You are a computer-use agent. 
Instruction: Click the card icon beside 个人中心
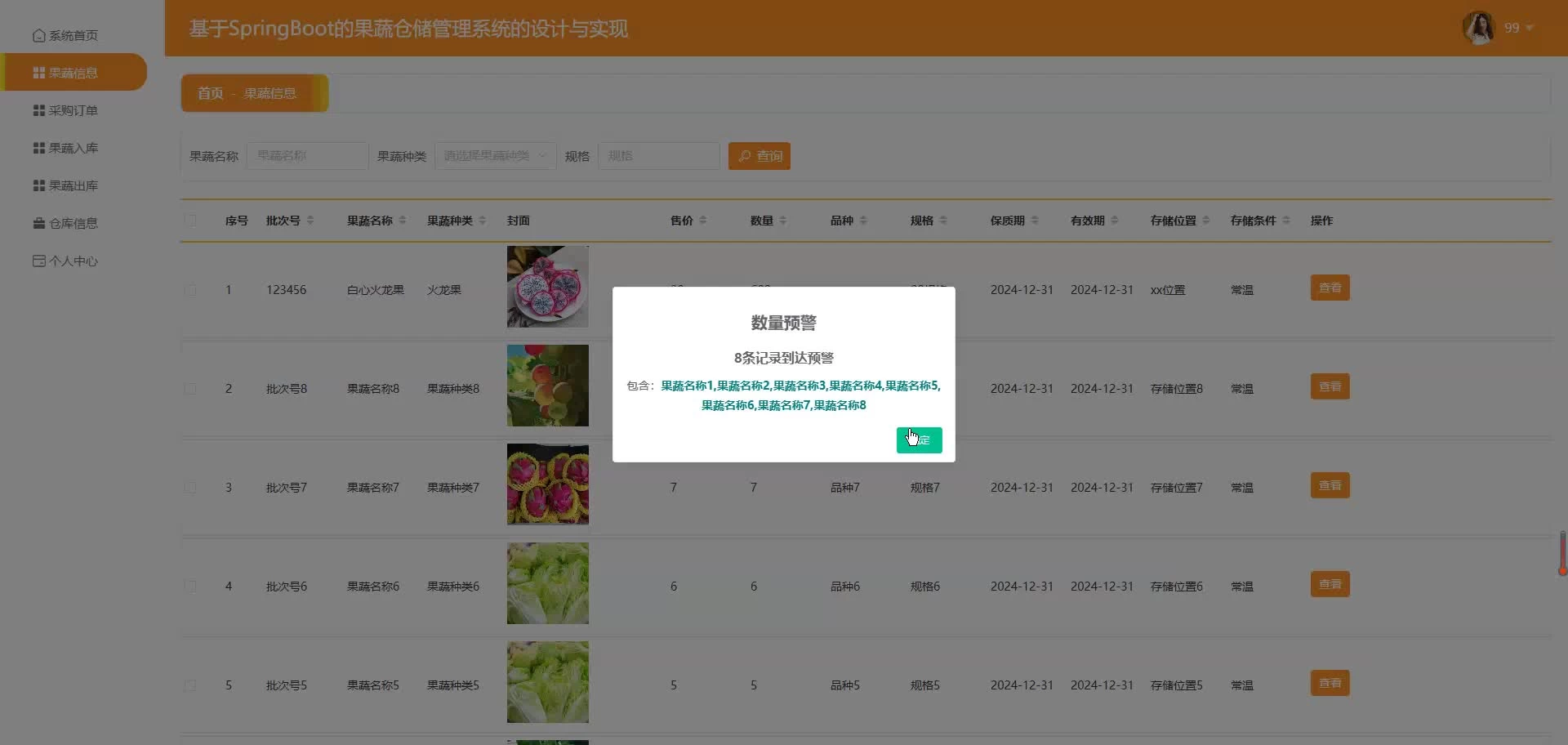(38, 261)
